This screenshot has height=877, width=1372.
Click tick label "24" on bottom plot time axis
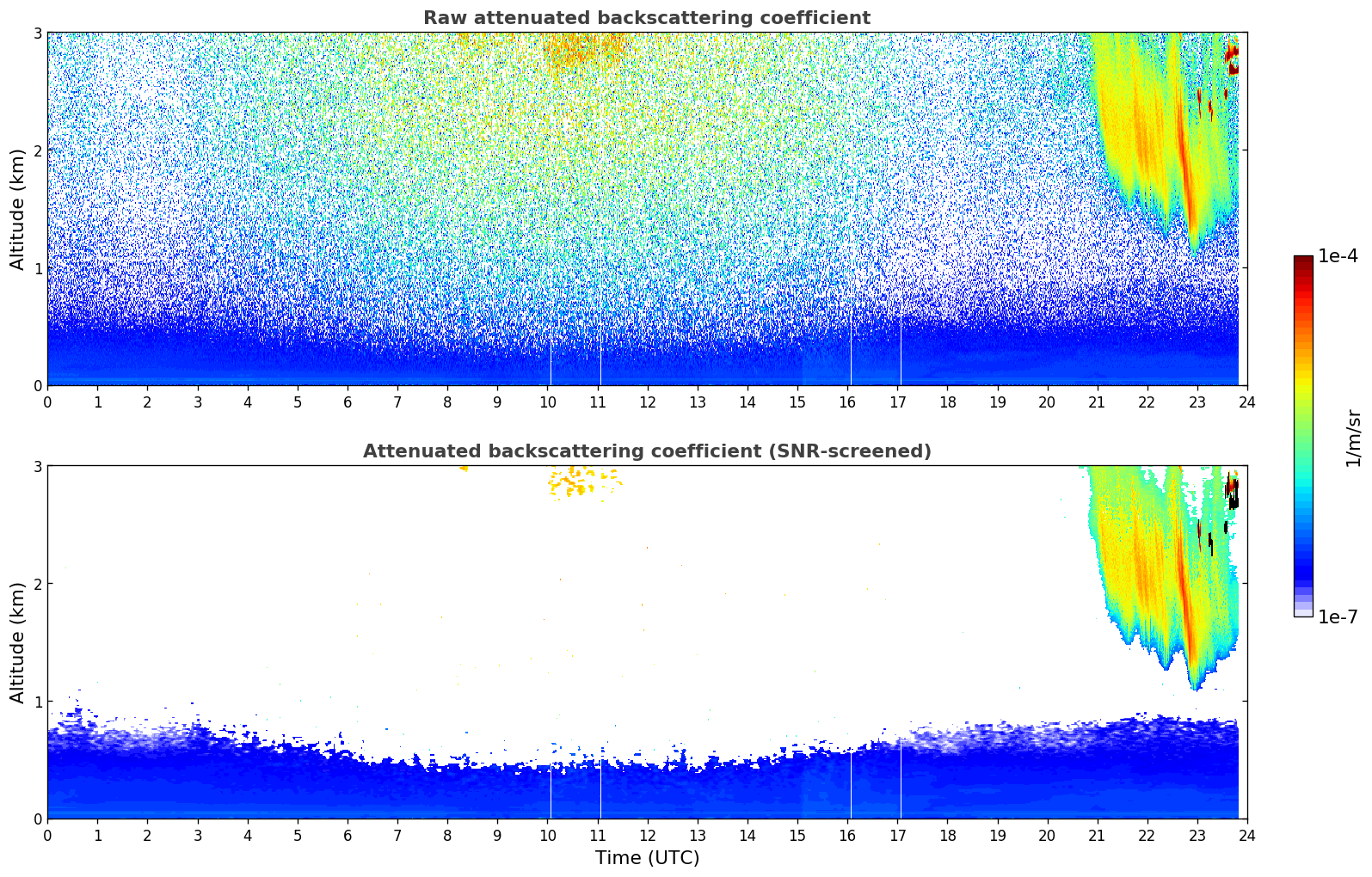pos(1247,835)
